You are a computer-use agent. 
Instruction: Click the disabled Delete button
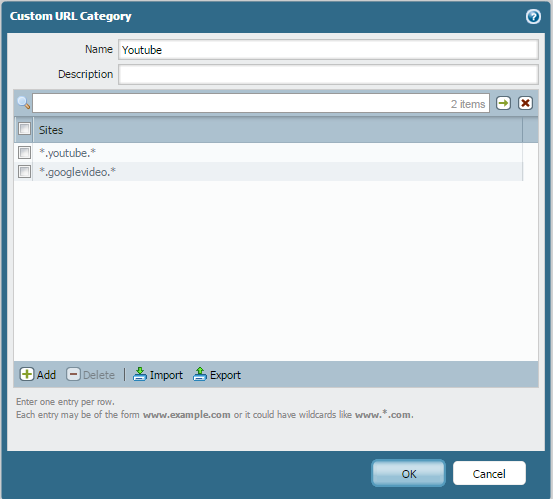(x=91, y=375)
